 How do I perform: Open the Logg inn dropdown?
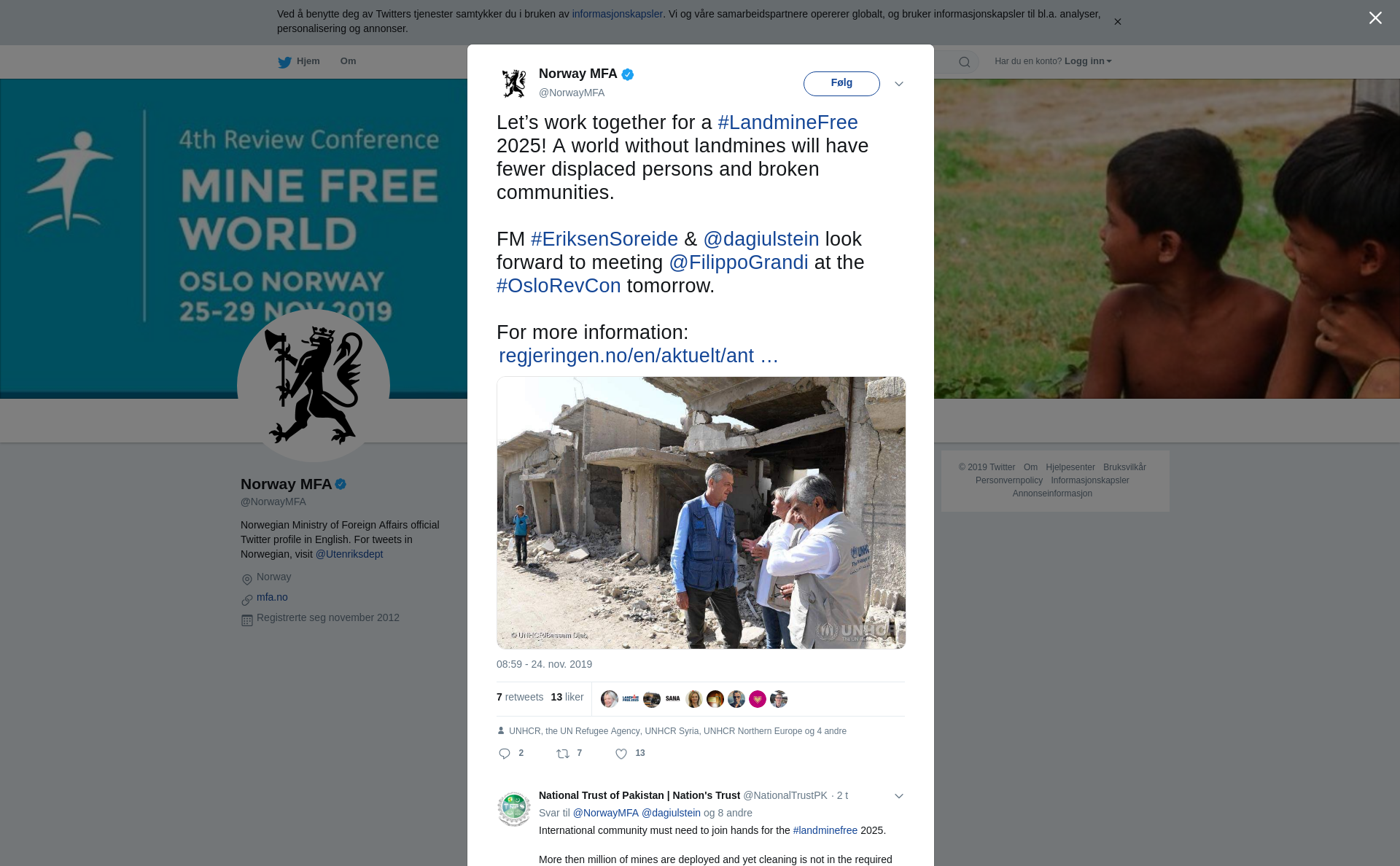click(1088, 61)
